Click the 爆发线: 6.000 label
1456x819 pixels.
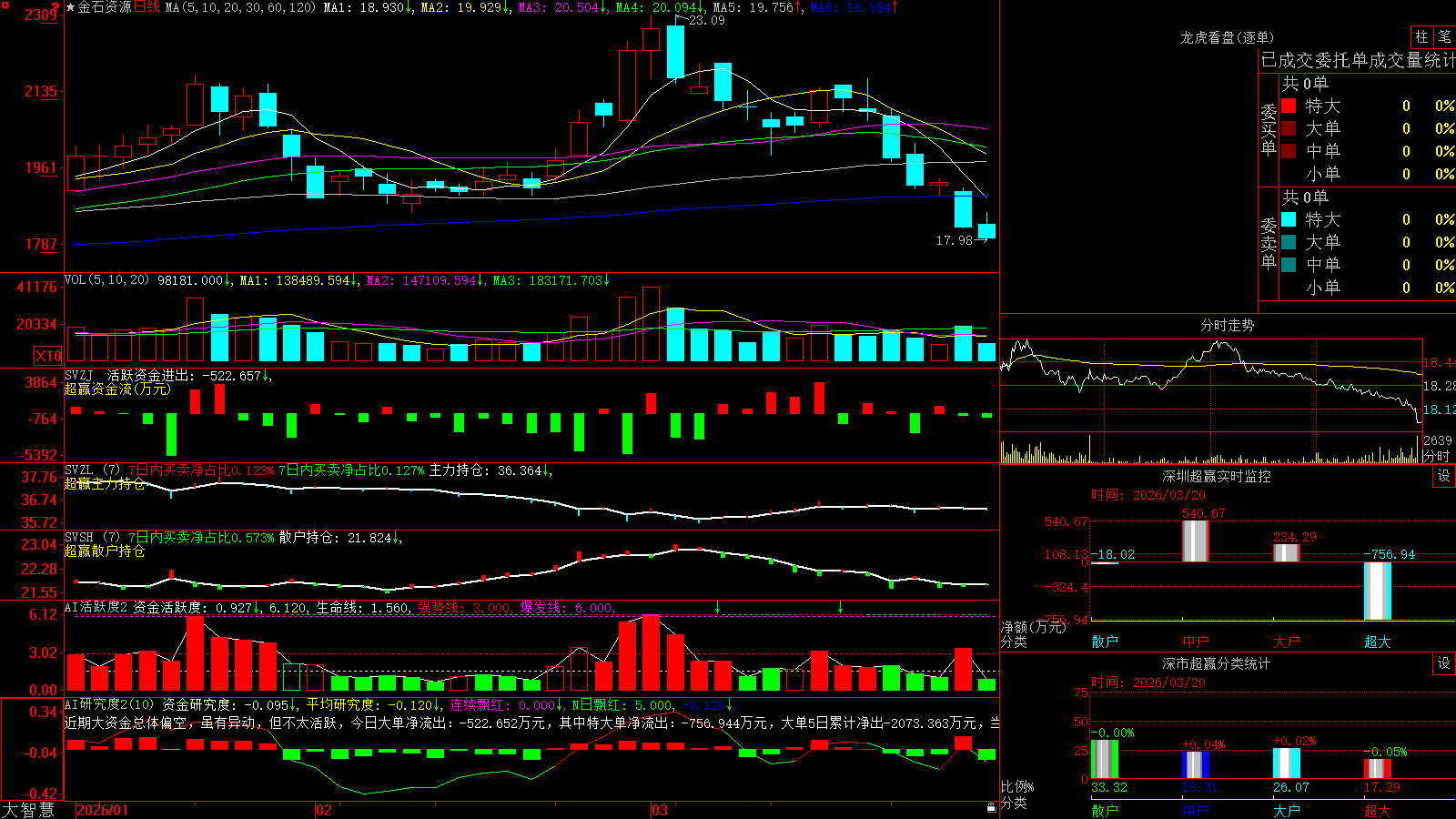[567, 607]
